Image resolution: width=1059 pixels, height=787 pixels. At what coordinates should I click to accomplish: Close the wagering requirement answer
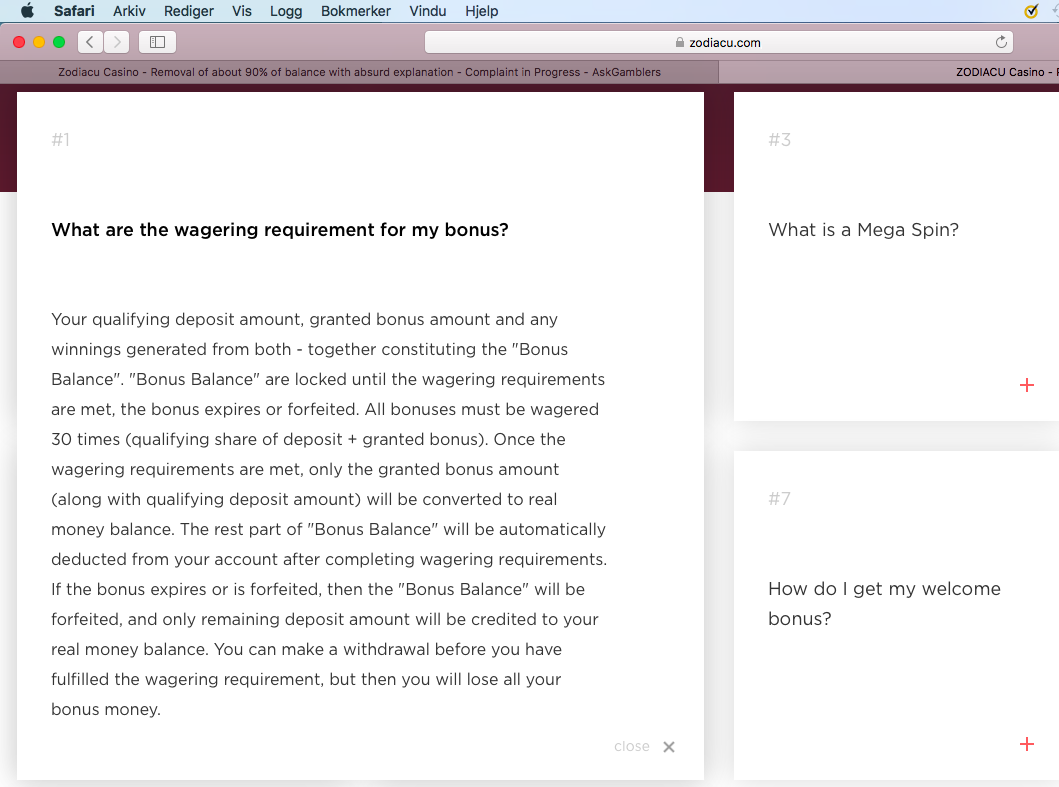(x=644, y=746)
